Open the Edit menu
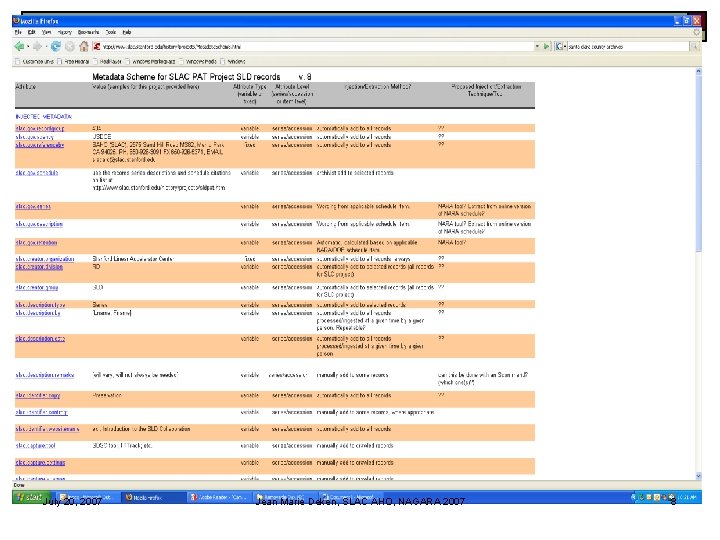The image size is (720, 540). coord(32,32)
